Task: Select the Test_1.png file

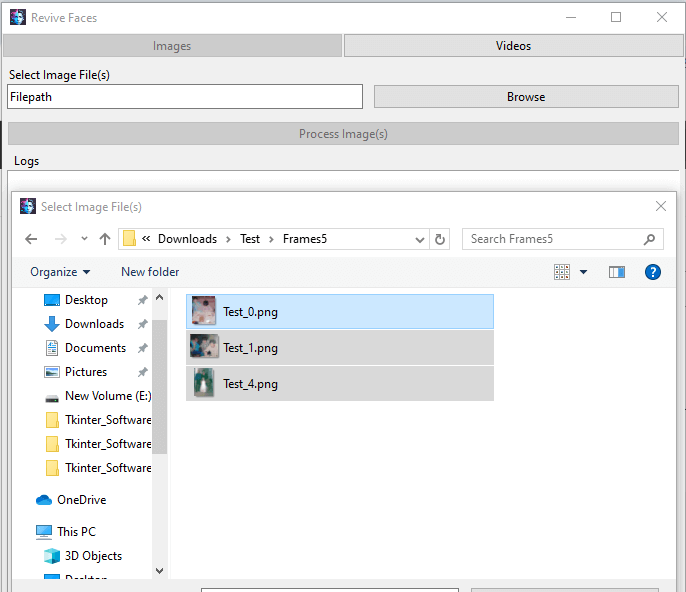Action: tap(250, 348)
